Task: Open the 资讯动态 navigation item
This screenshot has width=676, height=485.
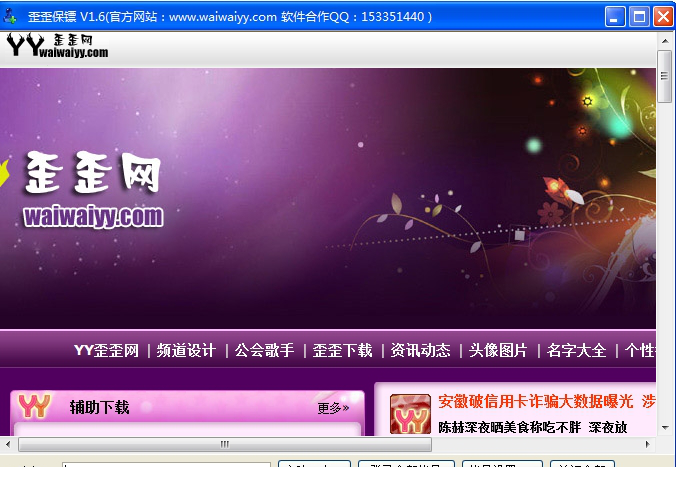Action: click(420, 350)
